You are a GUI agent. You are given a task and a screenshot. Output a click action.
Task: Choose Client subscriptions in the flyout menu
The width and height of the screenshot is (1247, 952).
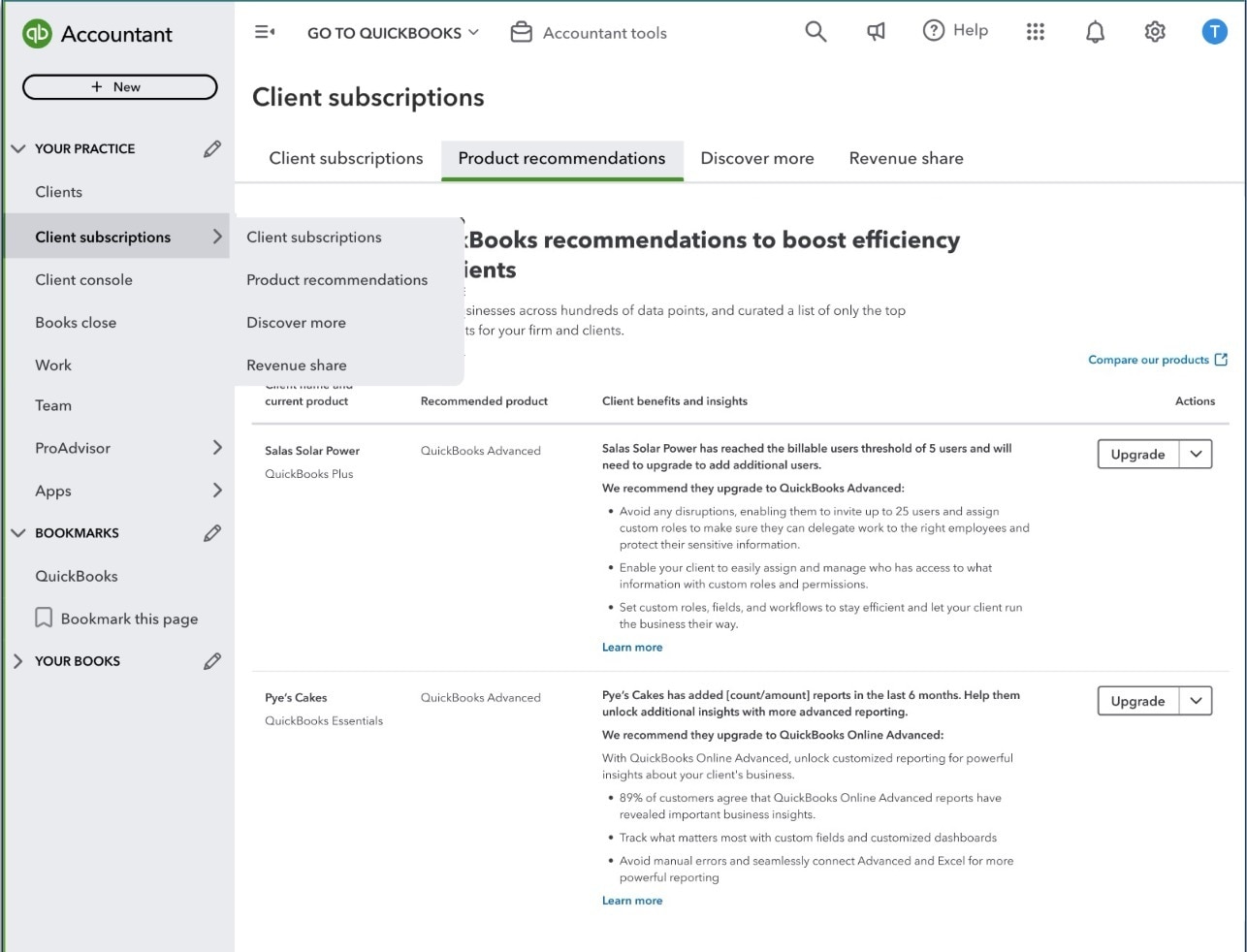click(314, 238)
